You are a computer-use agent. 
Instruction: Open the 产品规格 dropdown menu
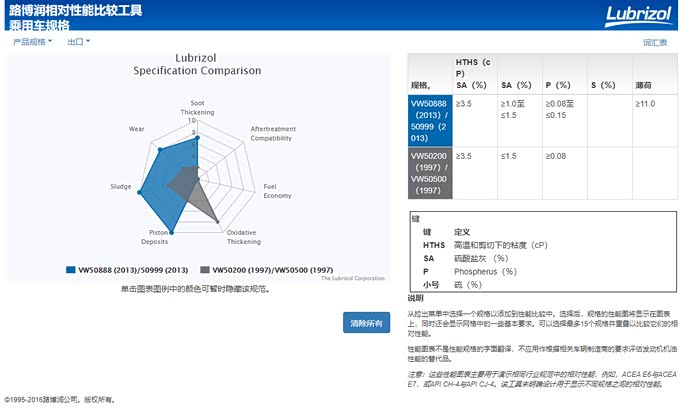[x=32, y=42]
